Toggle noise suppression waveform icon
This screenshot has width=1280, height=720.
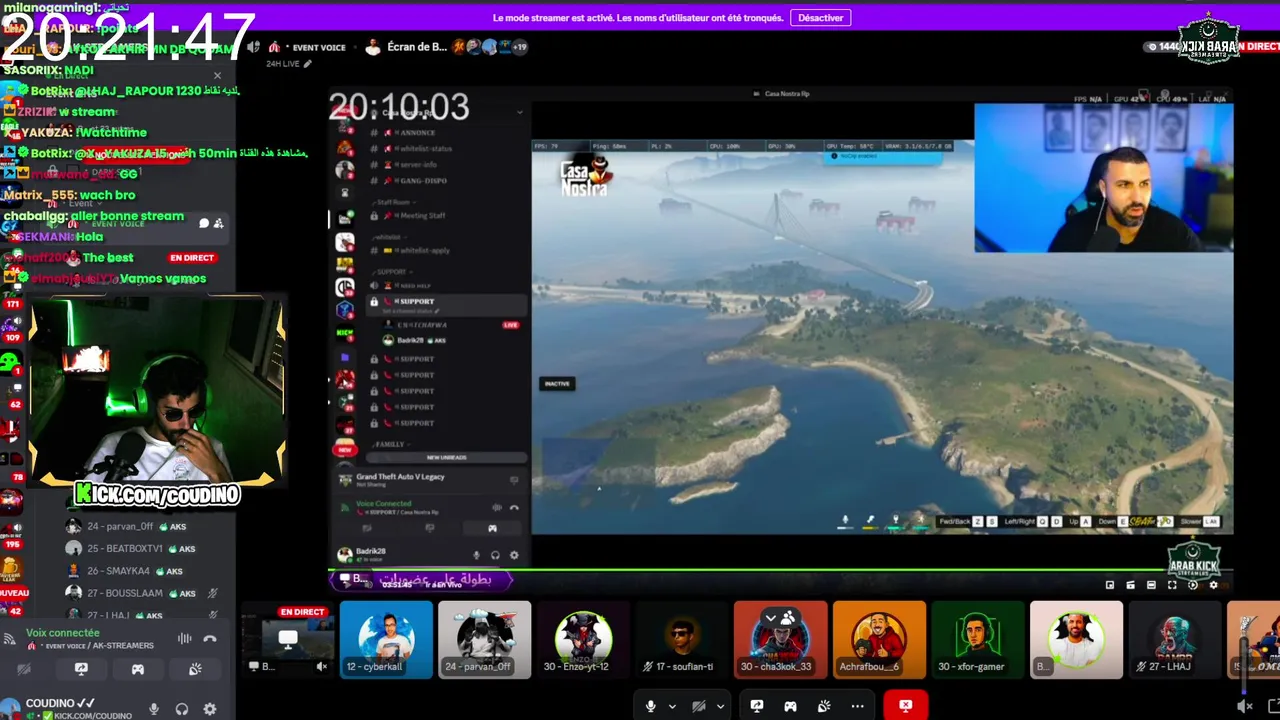pos(184,639)
